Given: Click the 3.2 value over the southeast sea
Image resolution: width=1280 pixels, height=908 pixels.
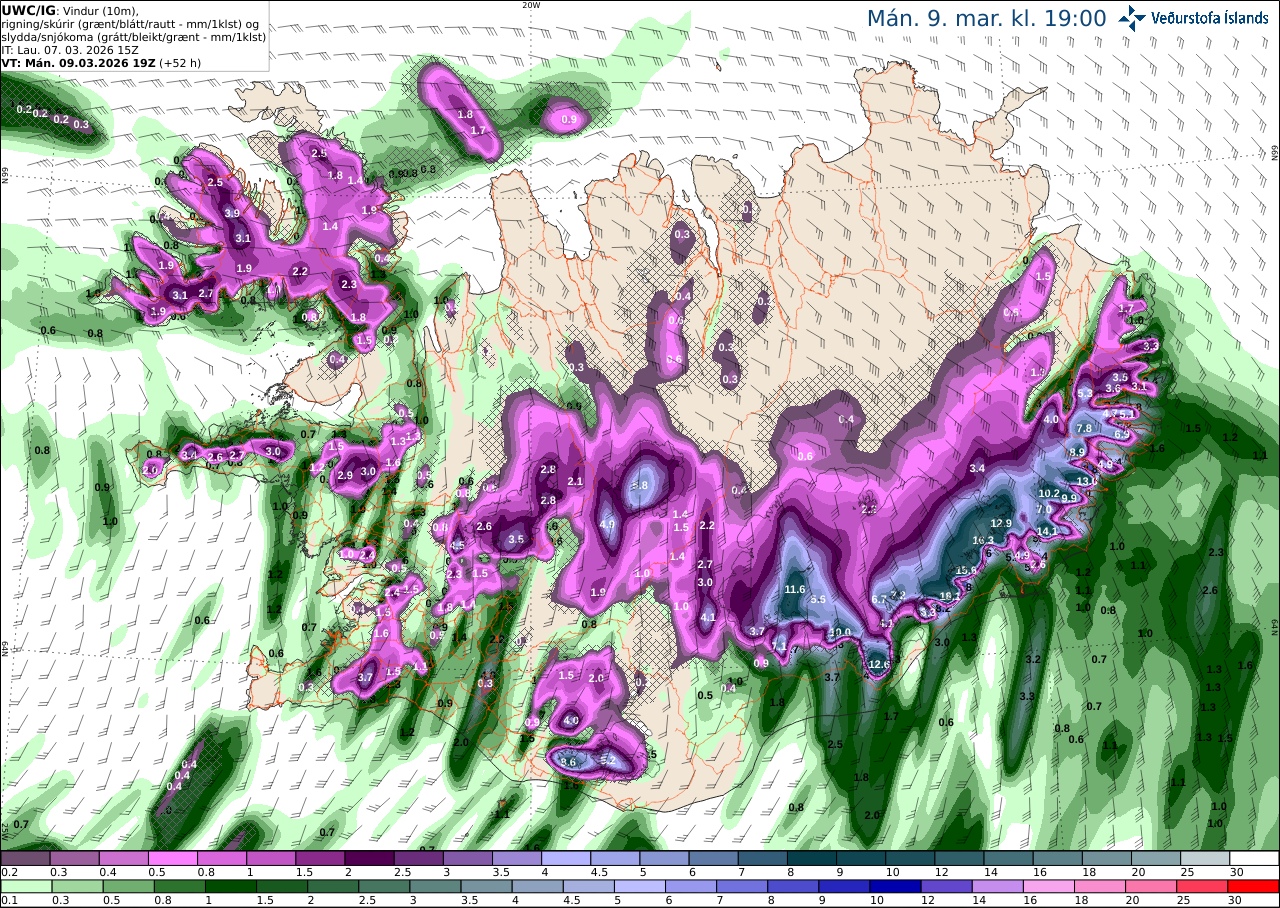Looking at the screenshot, I should pyautogui.click(x=1034, y=659).
